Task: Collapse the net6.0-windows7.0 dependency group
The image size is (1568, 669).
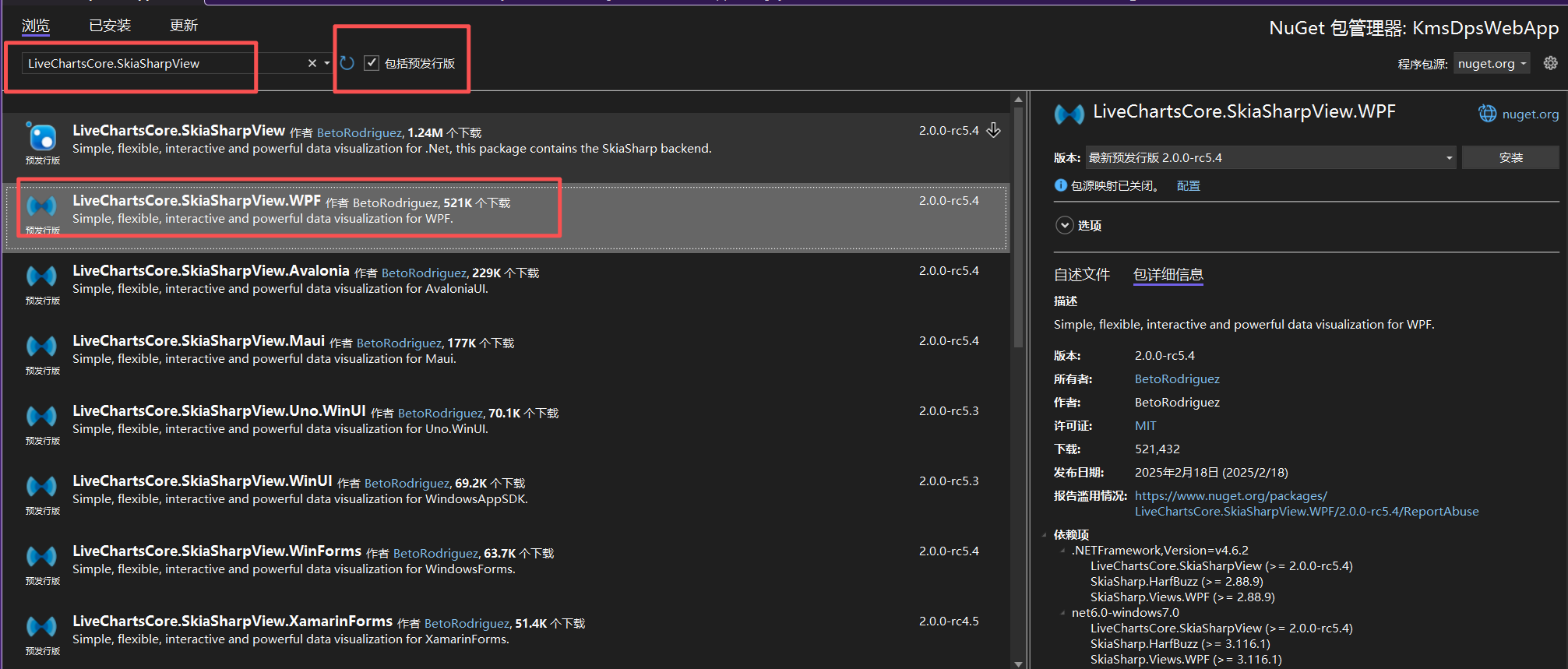Action: [x=1063, y=612]
